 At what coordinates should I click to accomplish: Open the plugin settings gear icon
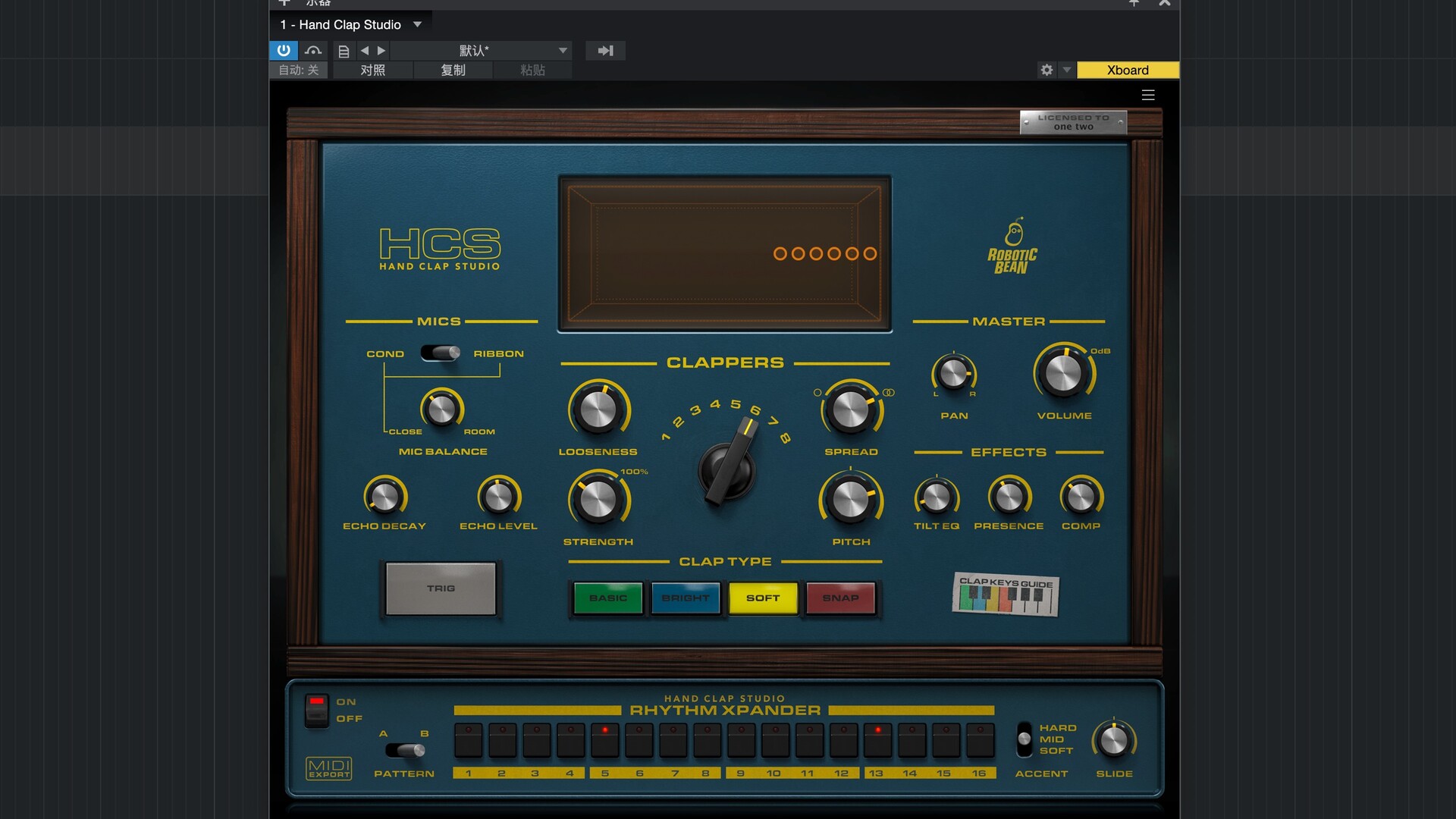click(x=1046, y=70)
